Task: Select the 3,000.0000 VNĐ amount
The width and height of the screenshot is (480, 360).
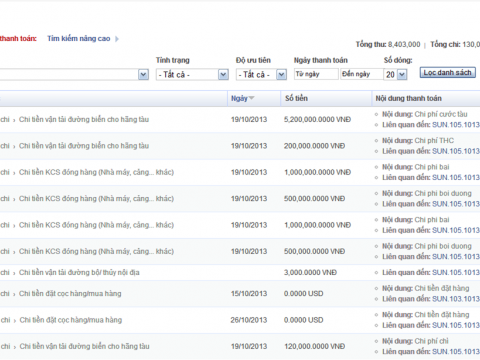Action: (x=310, y=273)
